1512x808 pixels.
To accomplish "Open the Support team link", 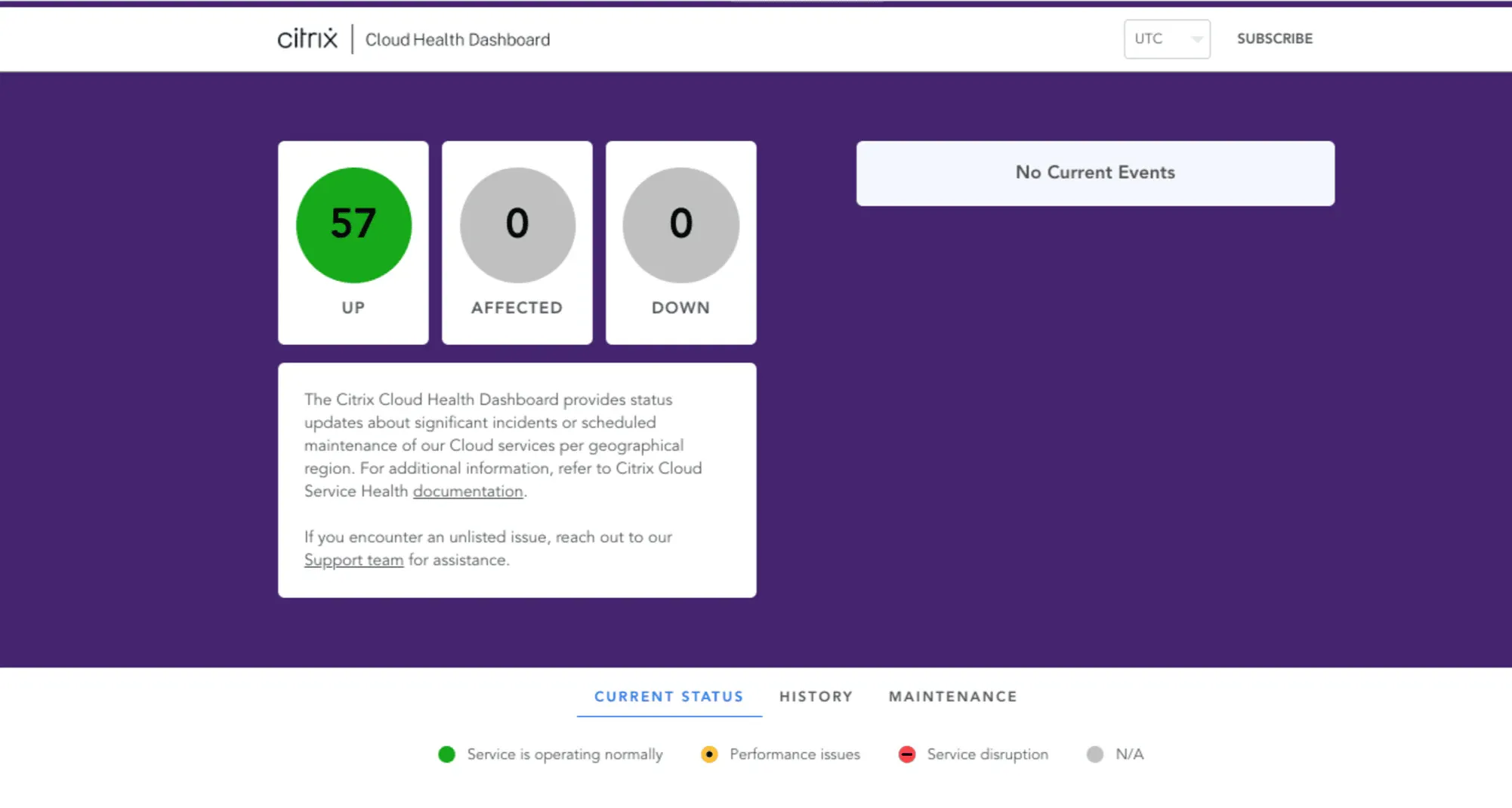I will [353, 560].
